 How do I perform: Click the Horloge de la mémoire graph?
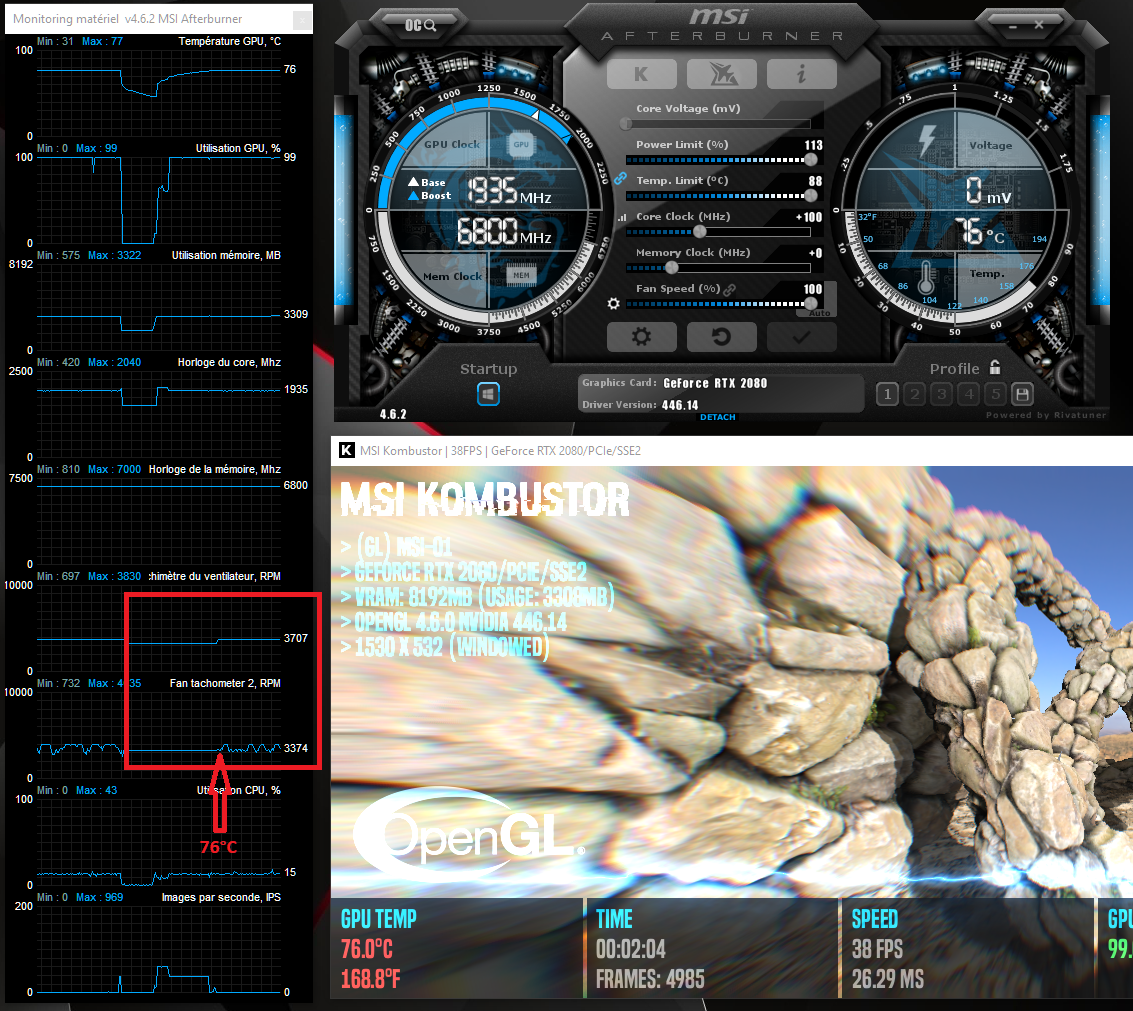tap(158, 520)
